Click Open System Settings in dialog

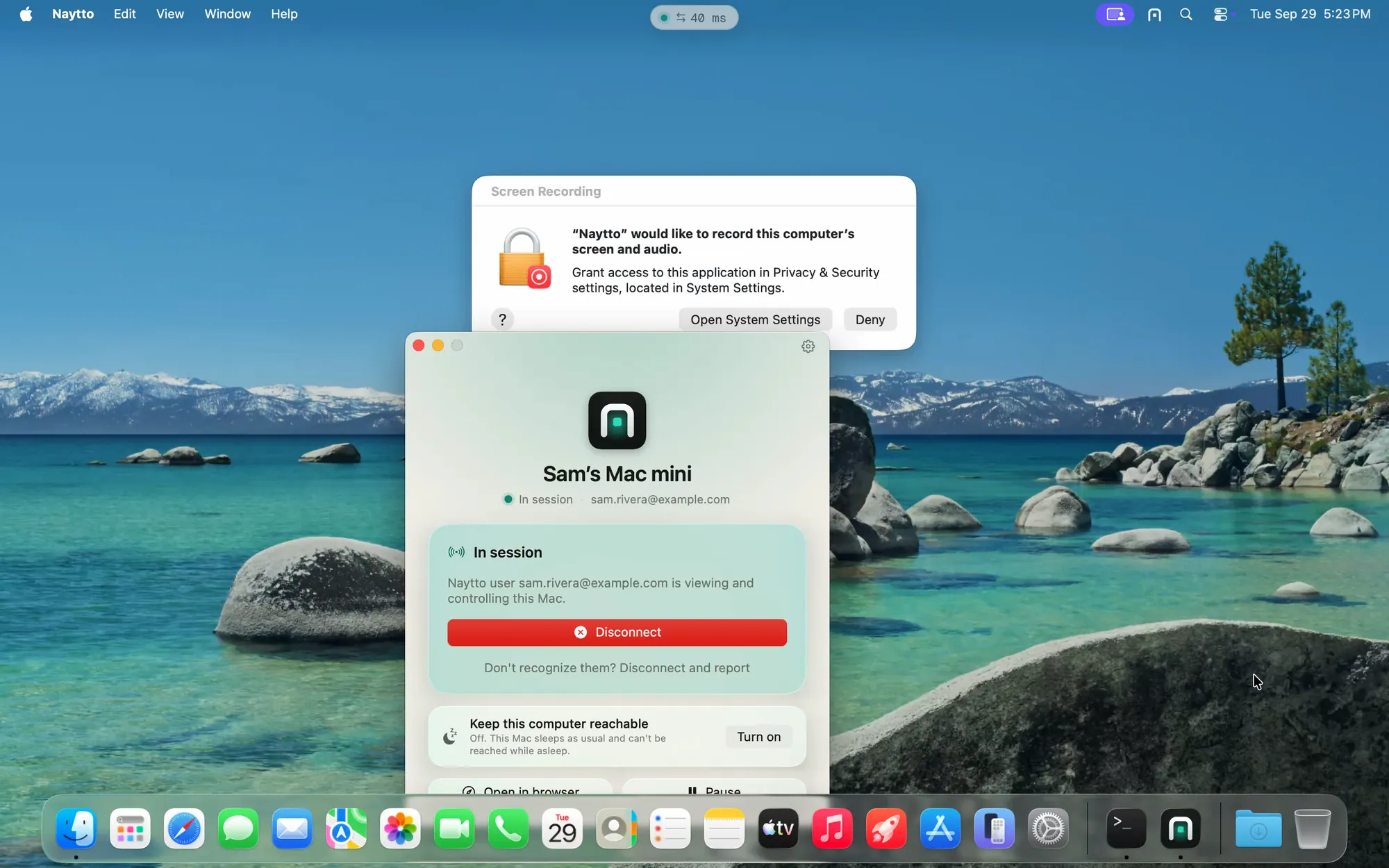755,319
